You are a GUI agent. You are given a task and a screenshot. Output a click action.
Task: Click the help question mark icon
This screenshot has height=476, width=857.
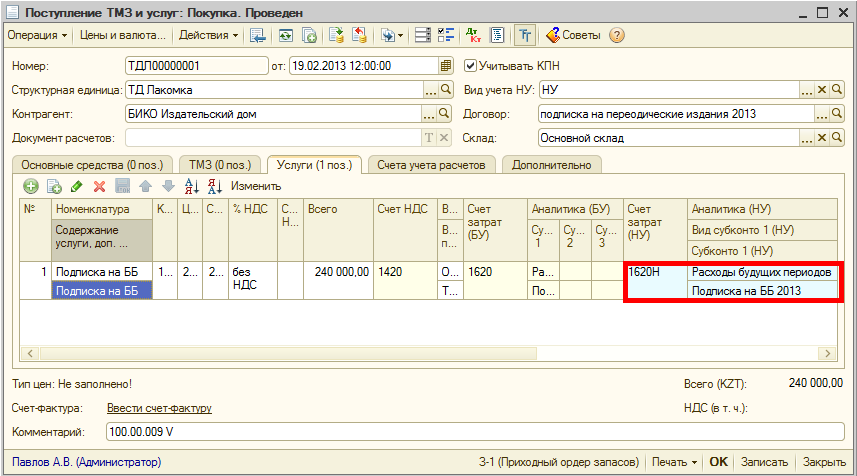point(617,35)
